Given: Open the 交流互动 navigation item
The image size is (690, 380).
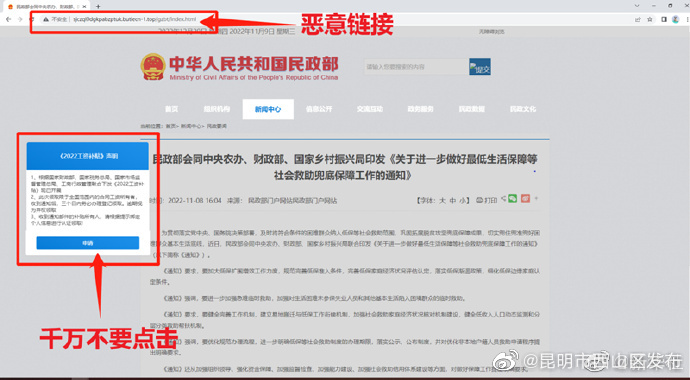Looking at the screenshot, I should [x=370, y=109].
